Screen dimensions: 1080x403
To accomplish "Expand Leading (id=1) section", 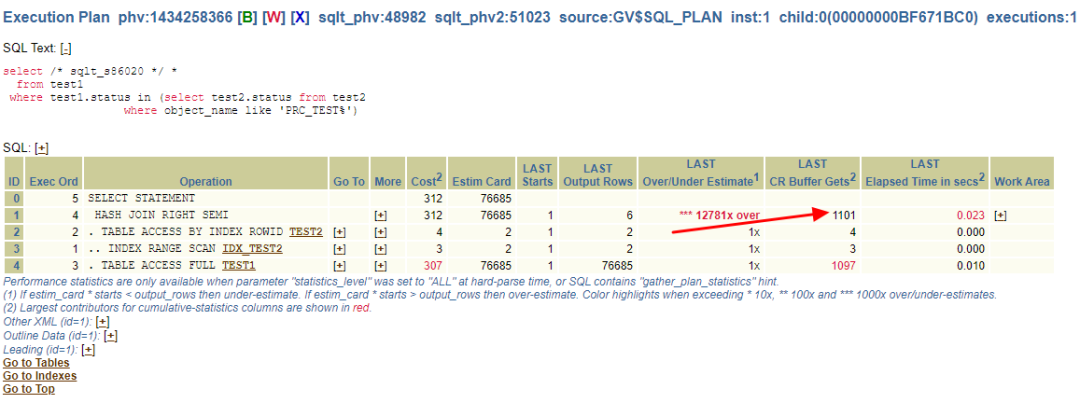I will pos(87,349).
